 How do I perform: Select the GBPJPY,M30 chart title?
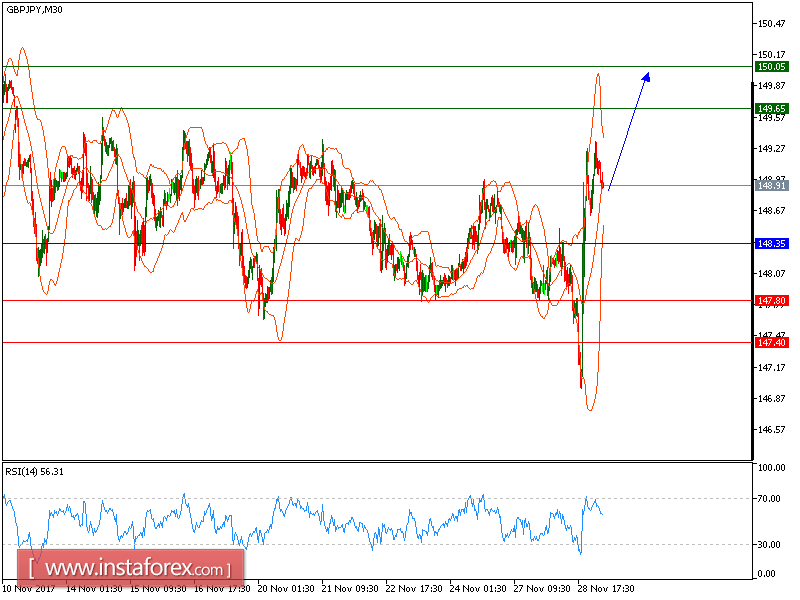pos(35,12)
